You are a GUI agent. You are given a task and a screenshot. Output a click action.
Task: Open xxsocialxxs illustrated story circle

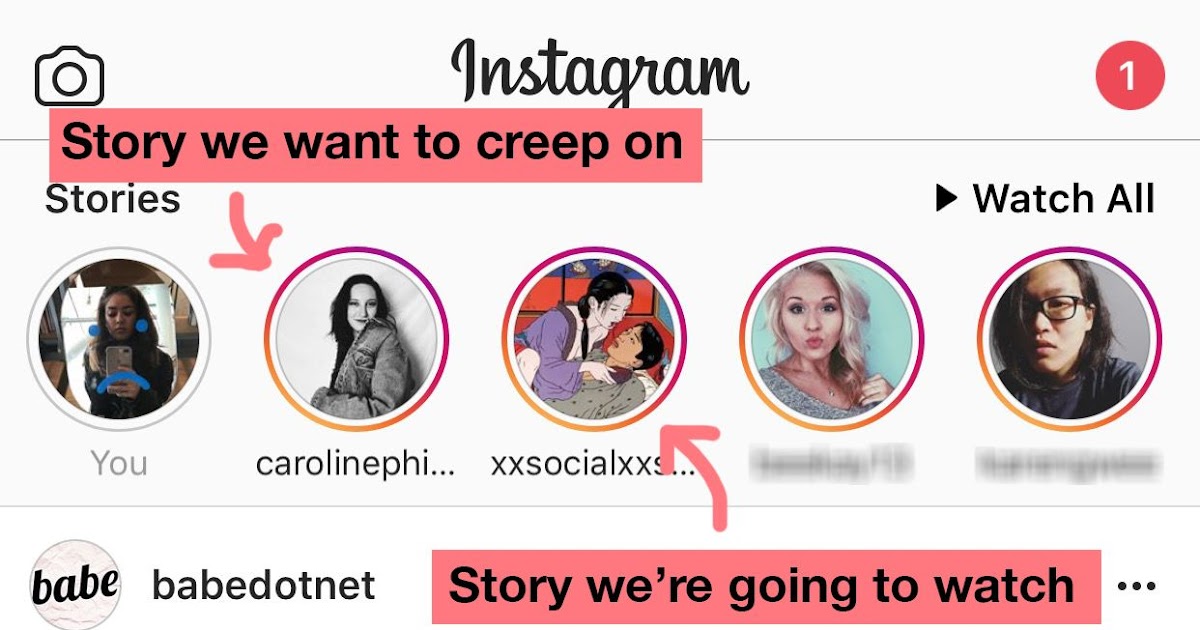(x=594, y=338)
